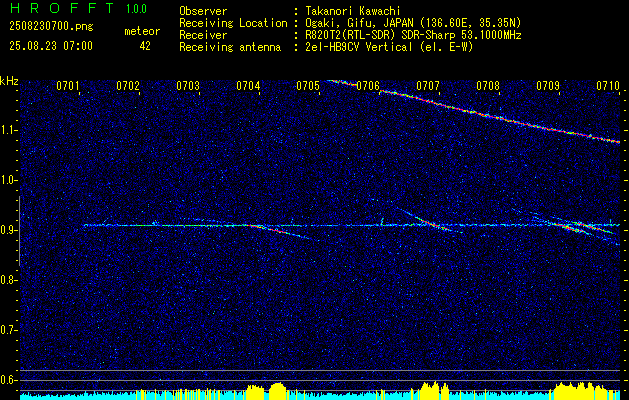Viewport: 629px width, 400px height.
Task: Click the 0.8 kHz axis label
Action: [8, 280]
